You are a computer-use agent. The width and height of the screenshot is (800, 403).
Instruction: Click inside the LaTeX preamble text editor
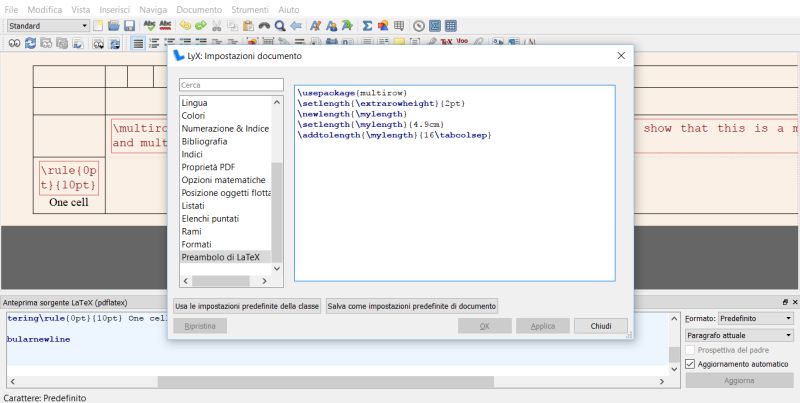pyautogui.click(x=455, y=183)
